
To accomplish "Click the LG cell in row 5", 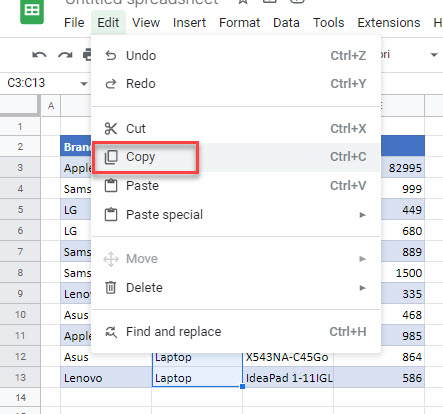I will [76, 209].
